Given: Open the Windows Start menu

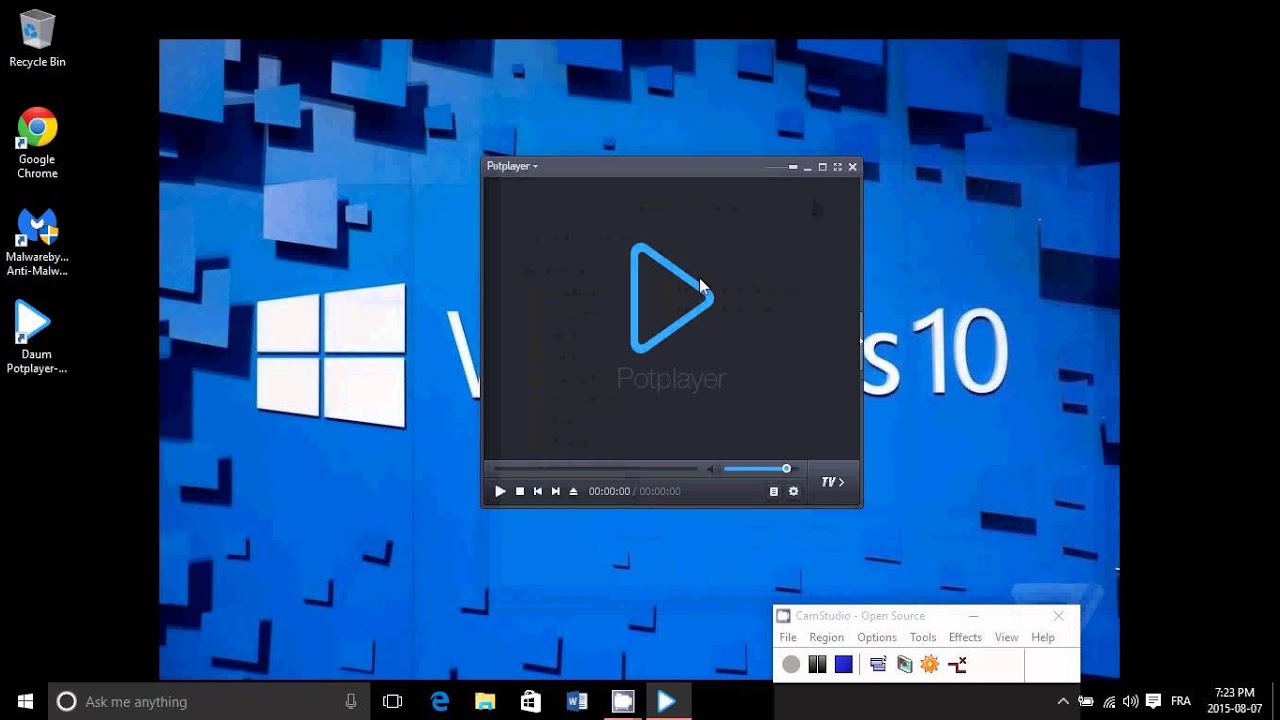Looking at the screenshot, I should pyautogui.click(x=25, y=701).
